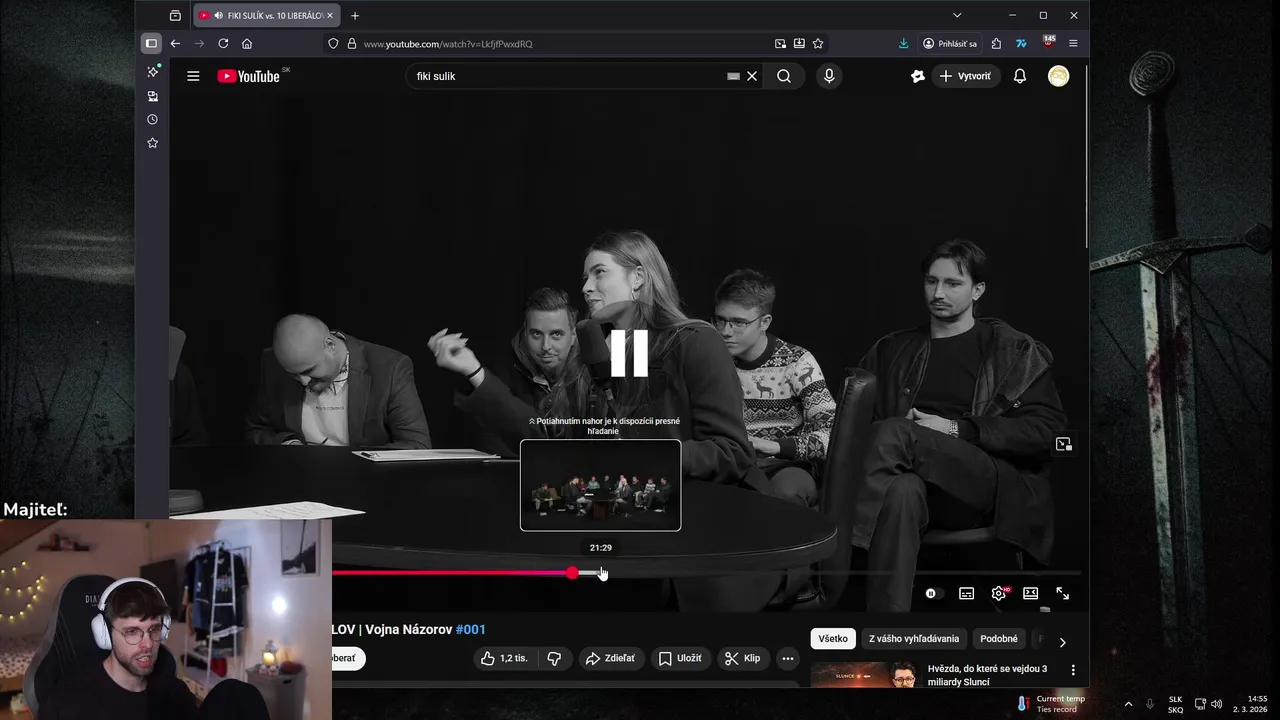Open options menu for Hvězda suggested video

1073,670
